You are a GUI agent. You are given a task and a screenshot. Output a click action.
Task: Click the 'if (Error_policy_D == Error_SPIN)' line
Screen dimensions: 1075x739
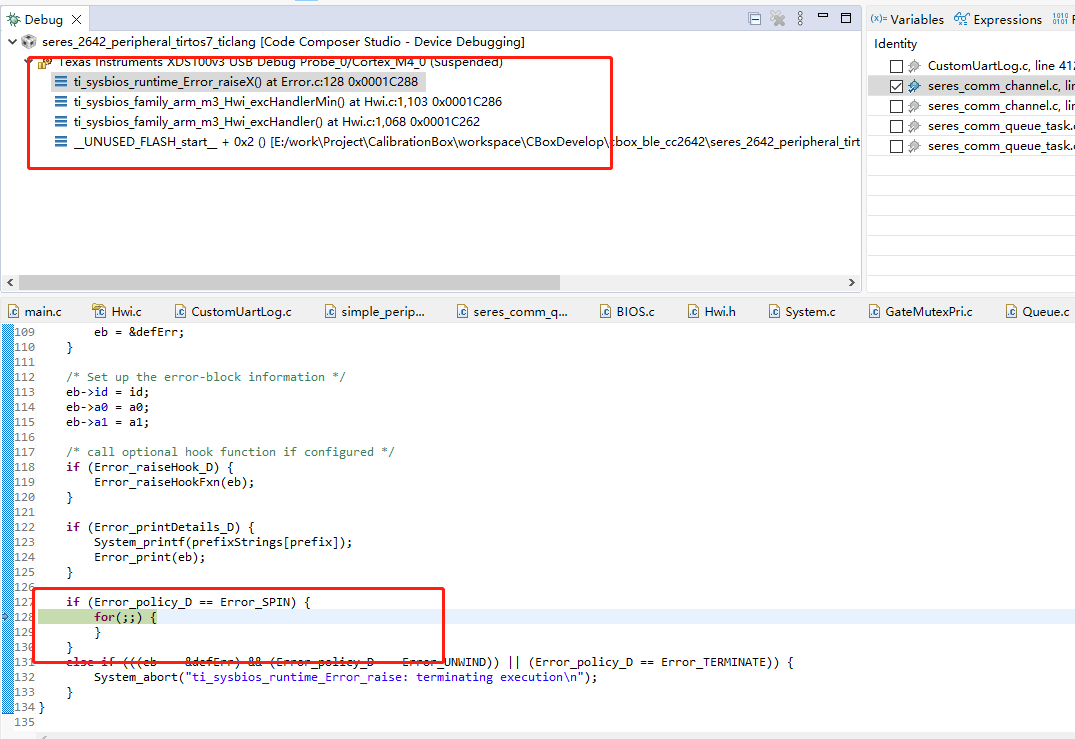click(x=188, y=602)
